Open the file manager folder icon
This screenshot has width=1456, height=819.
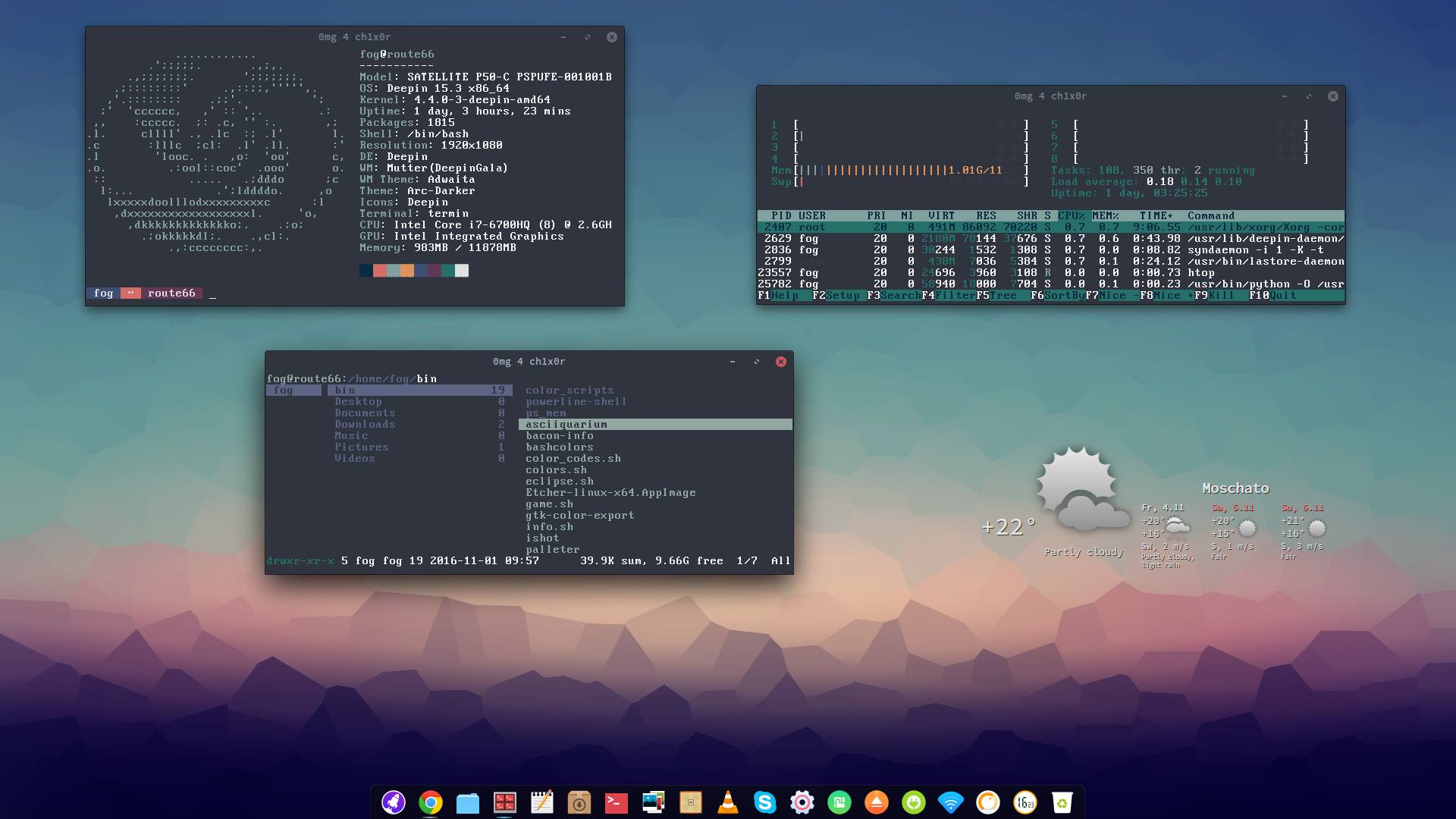pyautogui.click(x=468, y=802)
